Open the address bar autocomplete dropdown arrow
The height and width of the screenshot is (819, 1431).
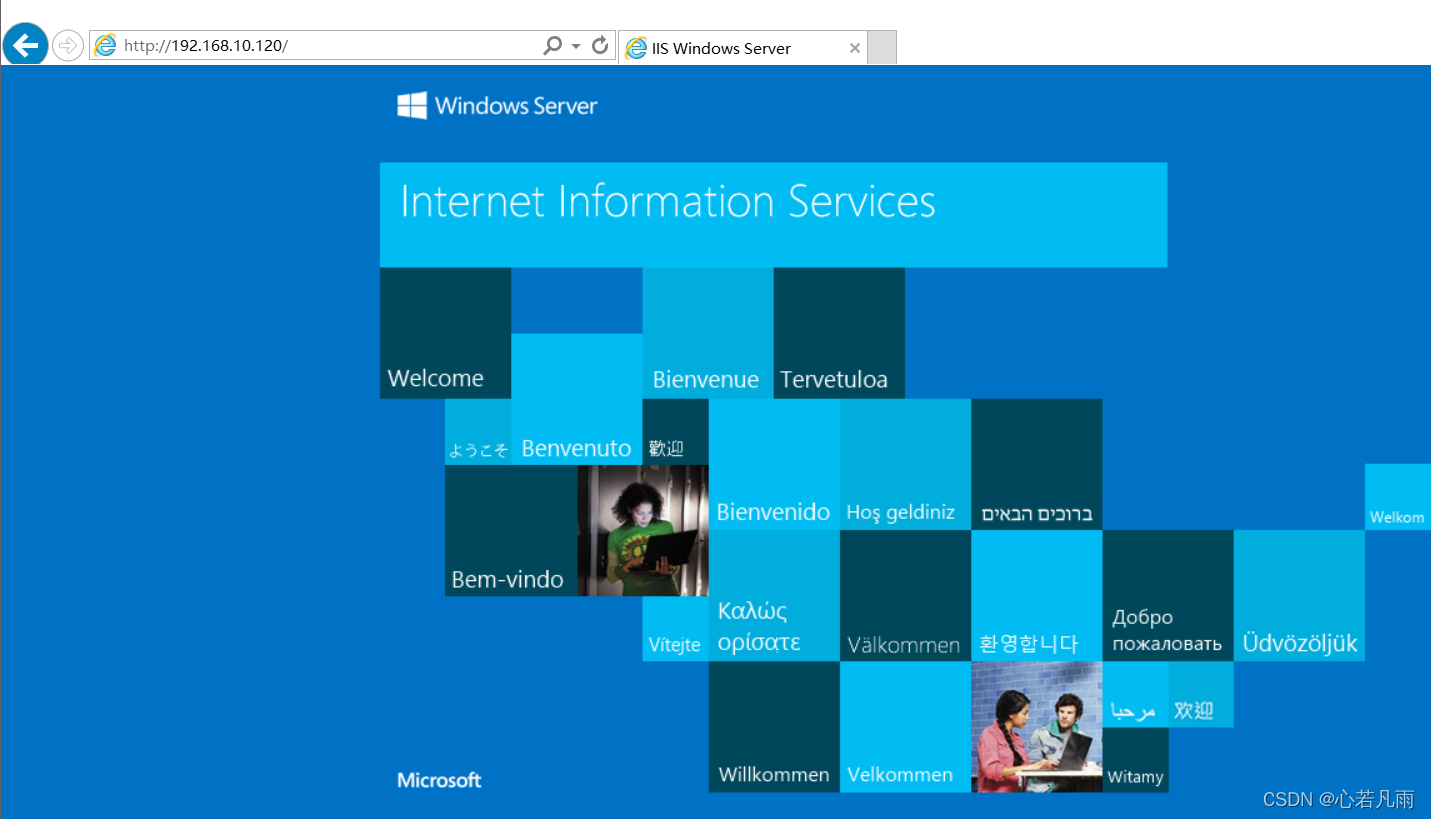click(x=576, y=46)
